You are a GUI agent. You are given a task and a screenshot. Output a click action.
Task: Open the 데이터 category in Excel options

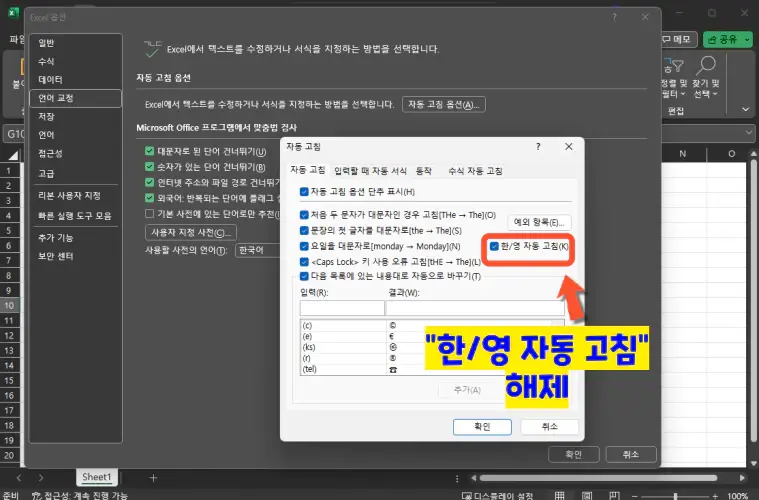75,79
